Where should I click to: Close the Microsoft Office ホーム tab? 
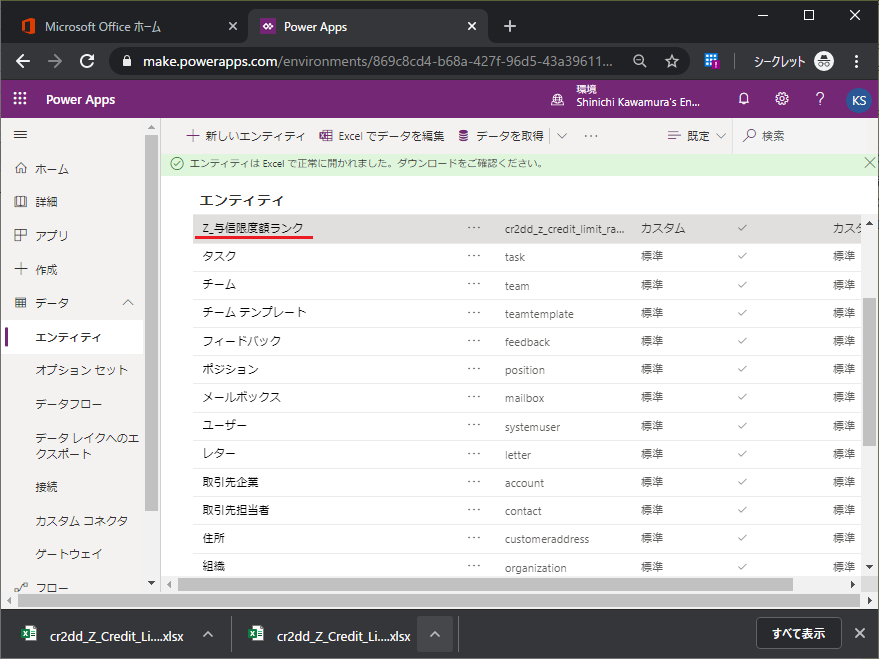[x=233, y=26]
